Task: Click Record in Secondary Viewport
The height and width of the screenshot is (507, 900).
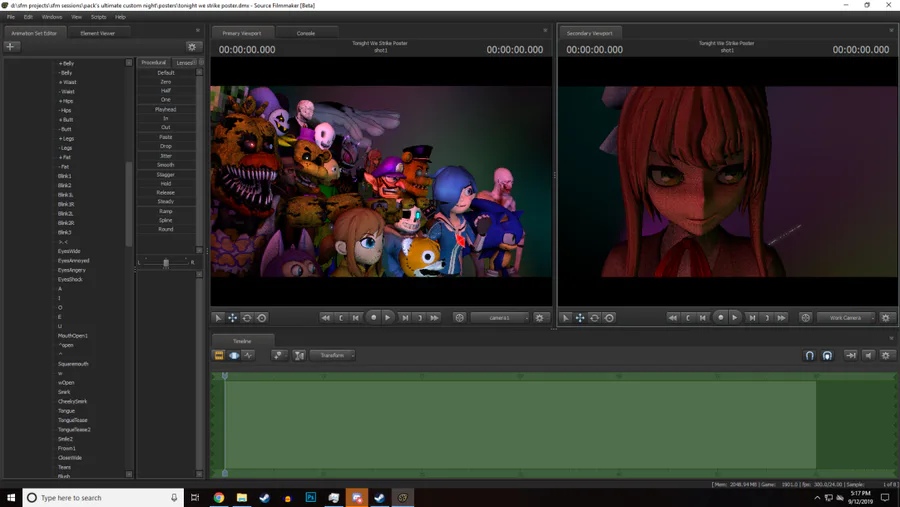Action: [x=720, y=318]
